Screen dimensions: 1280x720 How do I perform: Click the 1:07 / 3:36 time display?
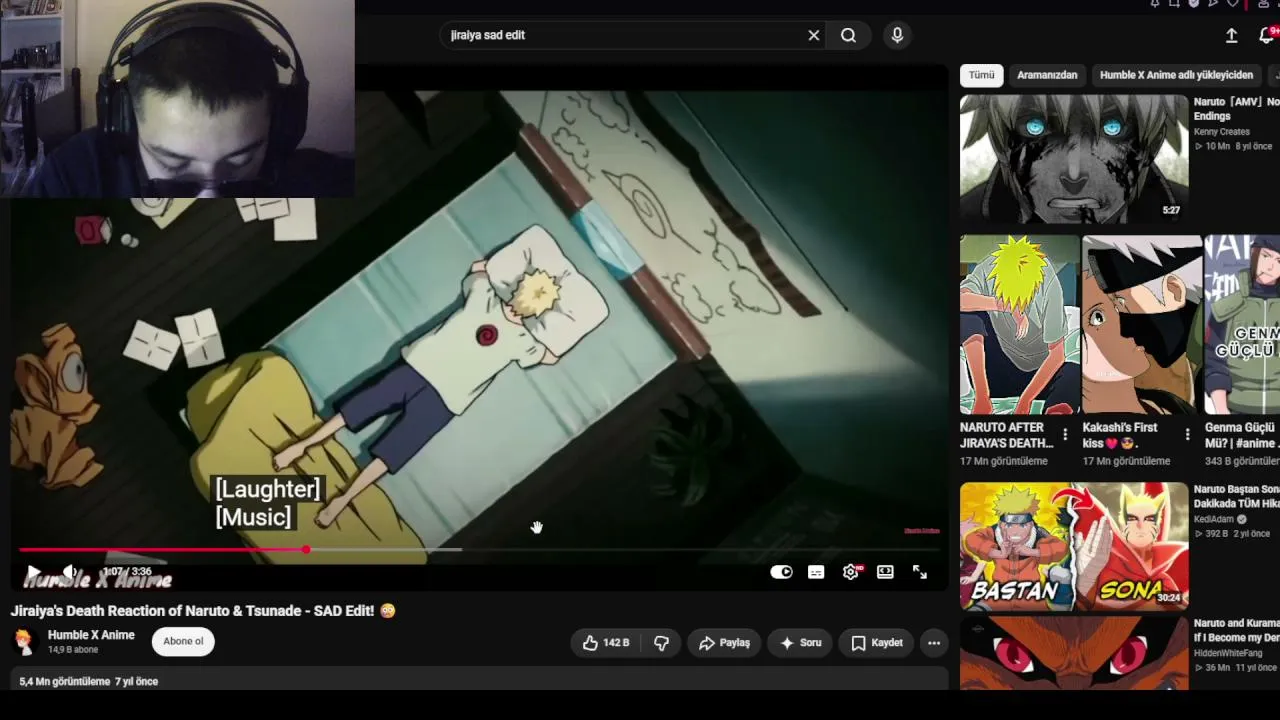[x=127, y=572]
